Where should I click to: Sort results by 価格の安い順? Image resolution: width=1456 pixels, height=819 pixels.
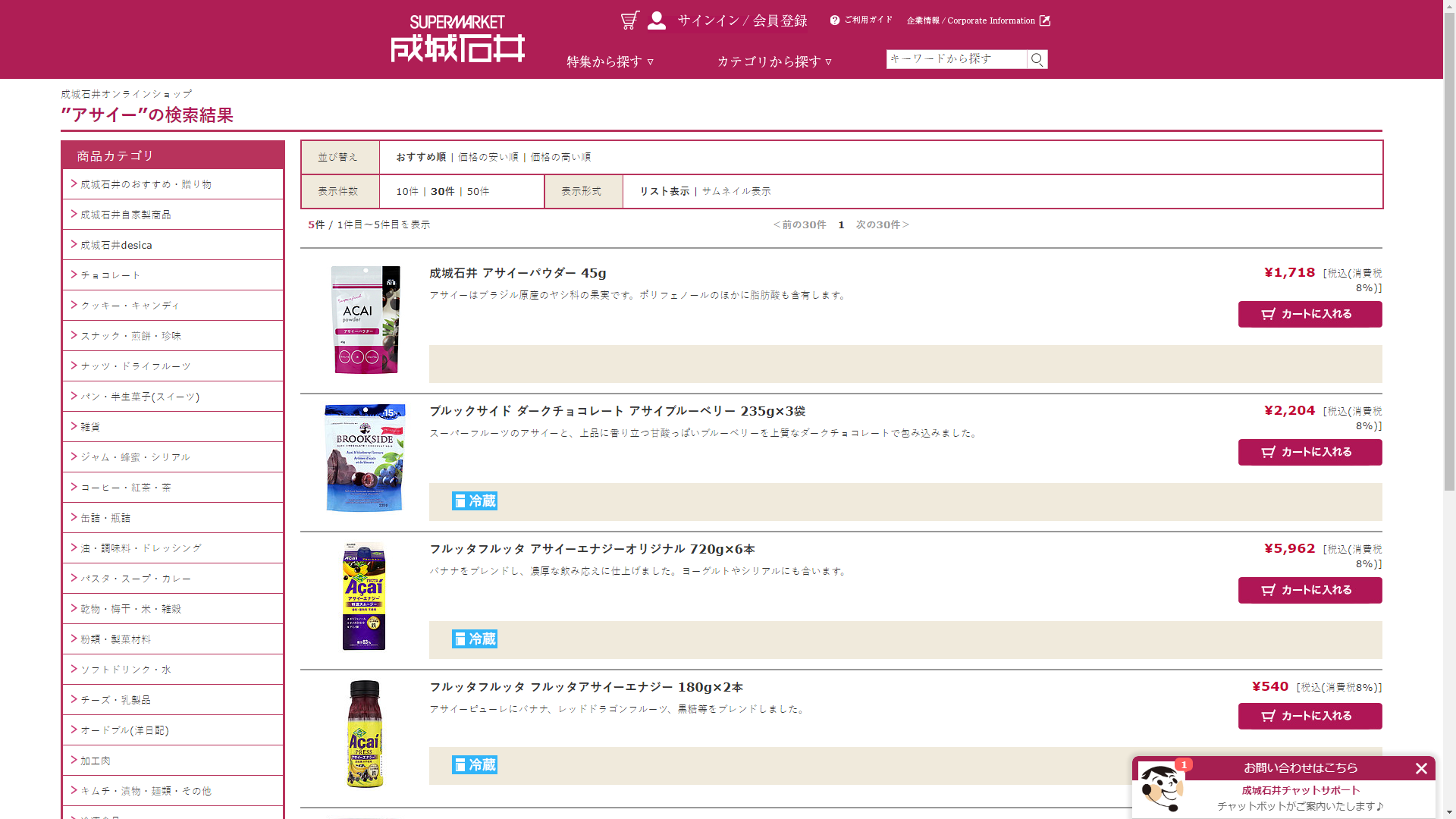click(x=488, y=157)
